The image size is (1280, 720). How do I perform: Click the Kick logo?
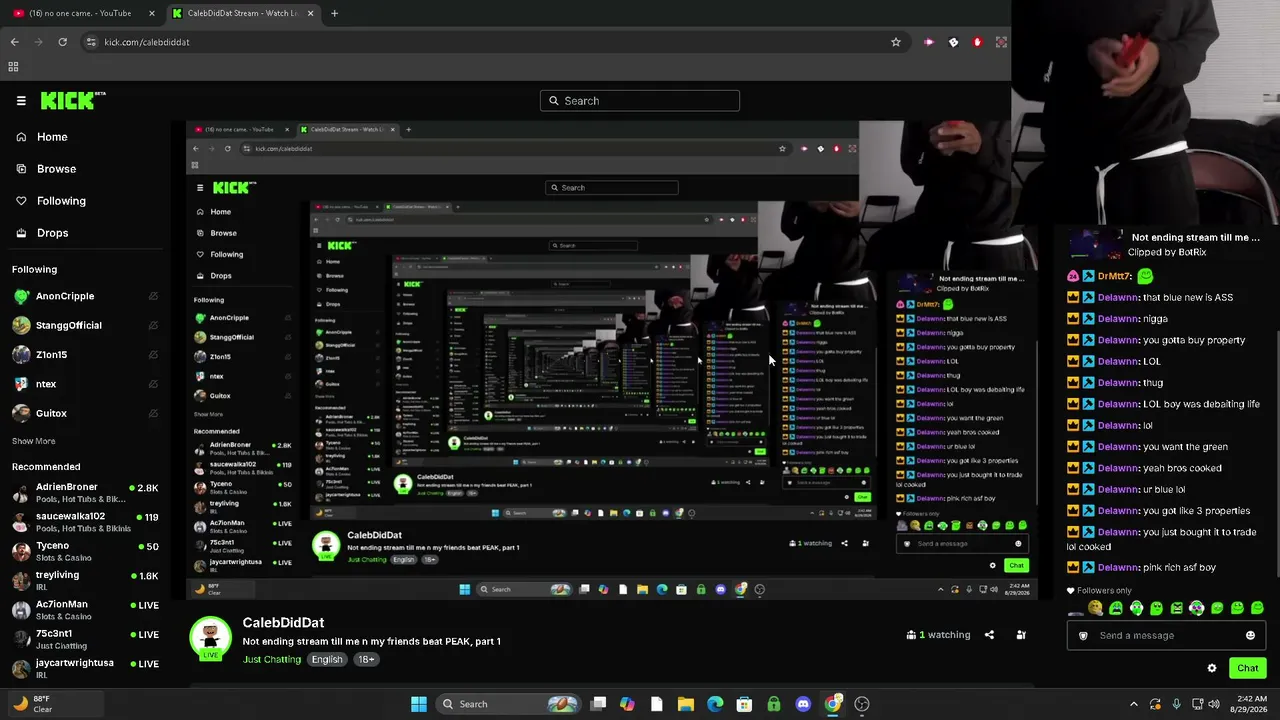pos(73,100)
